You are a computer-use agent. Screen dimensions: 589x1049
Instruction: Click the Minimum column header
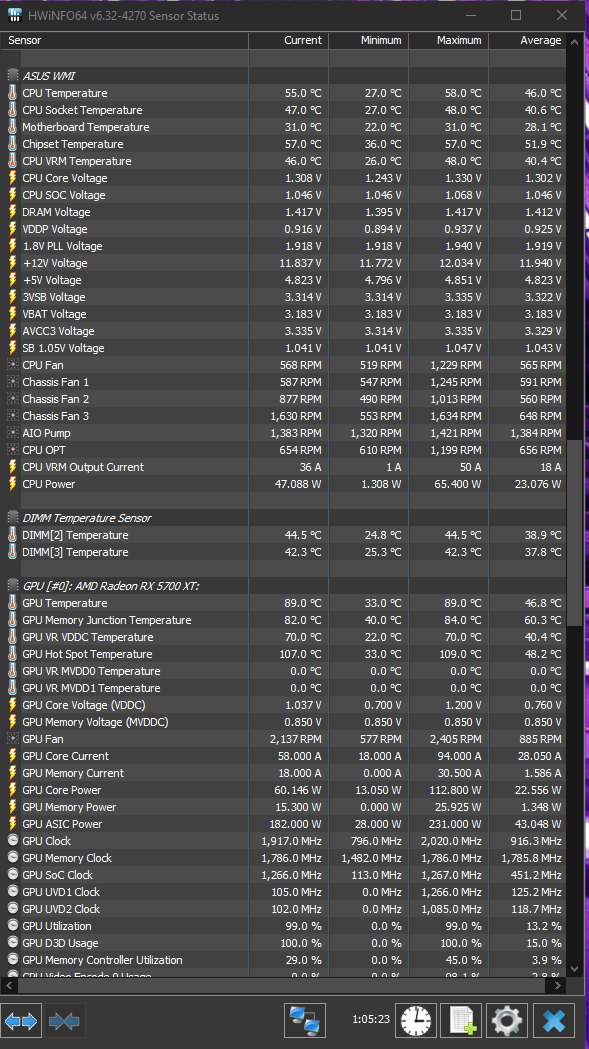pyautogui.click(x=369, y=40)
